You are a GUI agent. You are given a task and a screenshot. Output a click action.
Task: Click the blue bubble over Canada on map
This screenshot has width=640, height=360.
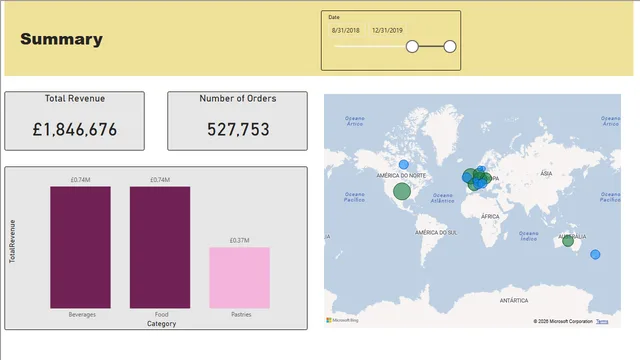[404, 164]
